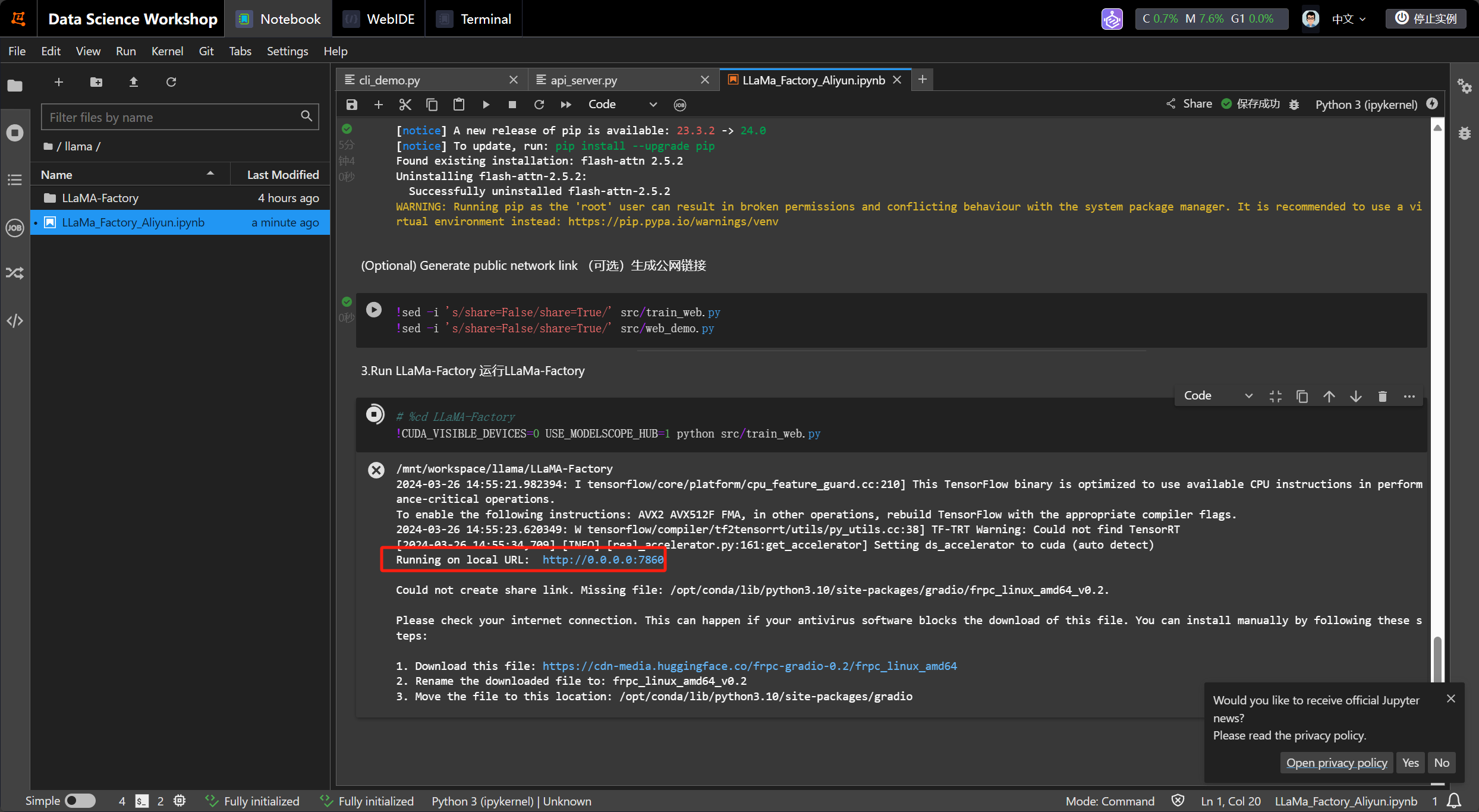Click Open privacy policy link
This screenshot has width=1479, height=812.
tap(1336, 763)
